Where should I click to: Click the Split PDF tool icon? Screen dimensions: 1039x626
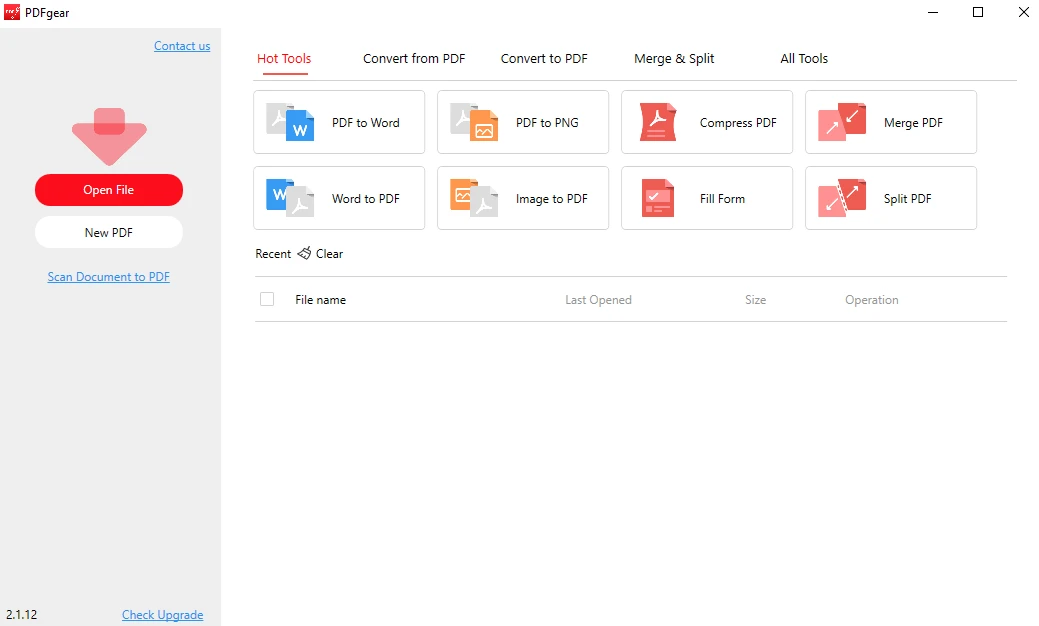[842, 198]
